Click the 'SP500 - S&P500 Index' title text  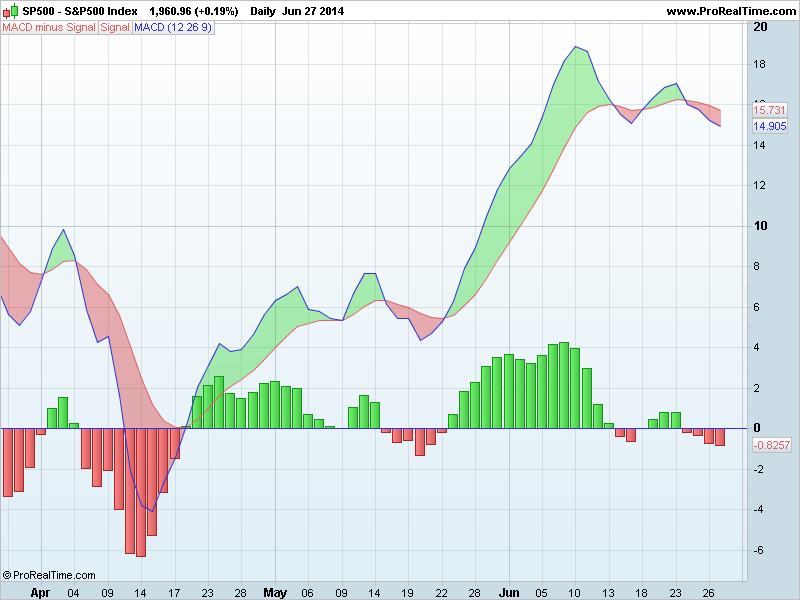pos(80,11)
